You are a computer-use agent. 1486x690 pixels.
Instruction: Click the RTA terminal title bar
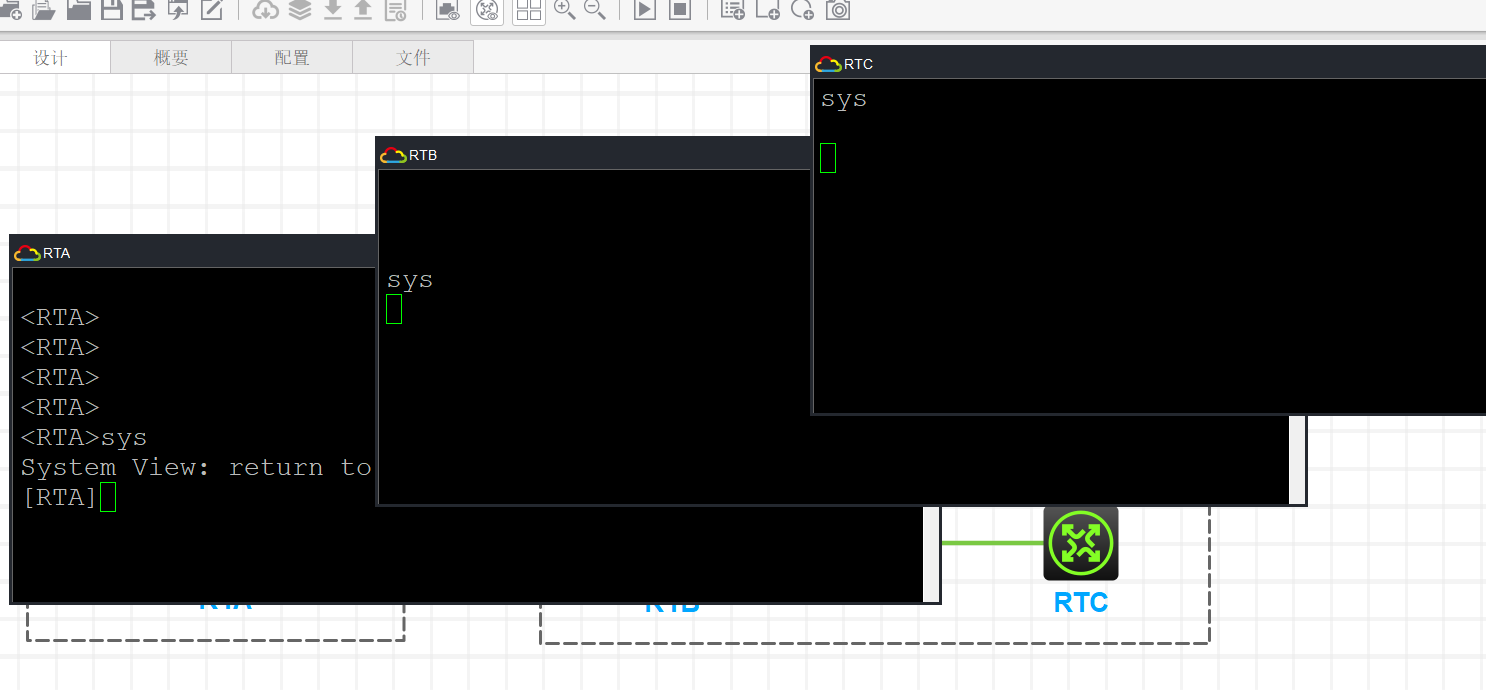(193, 252)
